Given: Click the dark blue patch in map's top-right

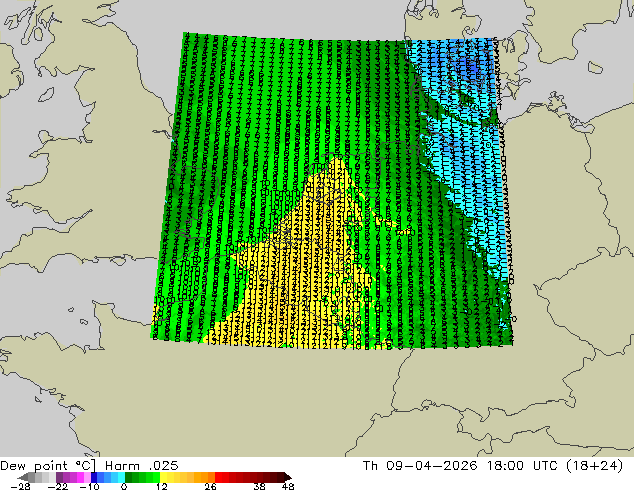Looking at the screenshot, I should click(471, 67).
